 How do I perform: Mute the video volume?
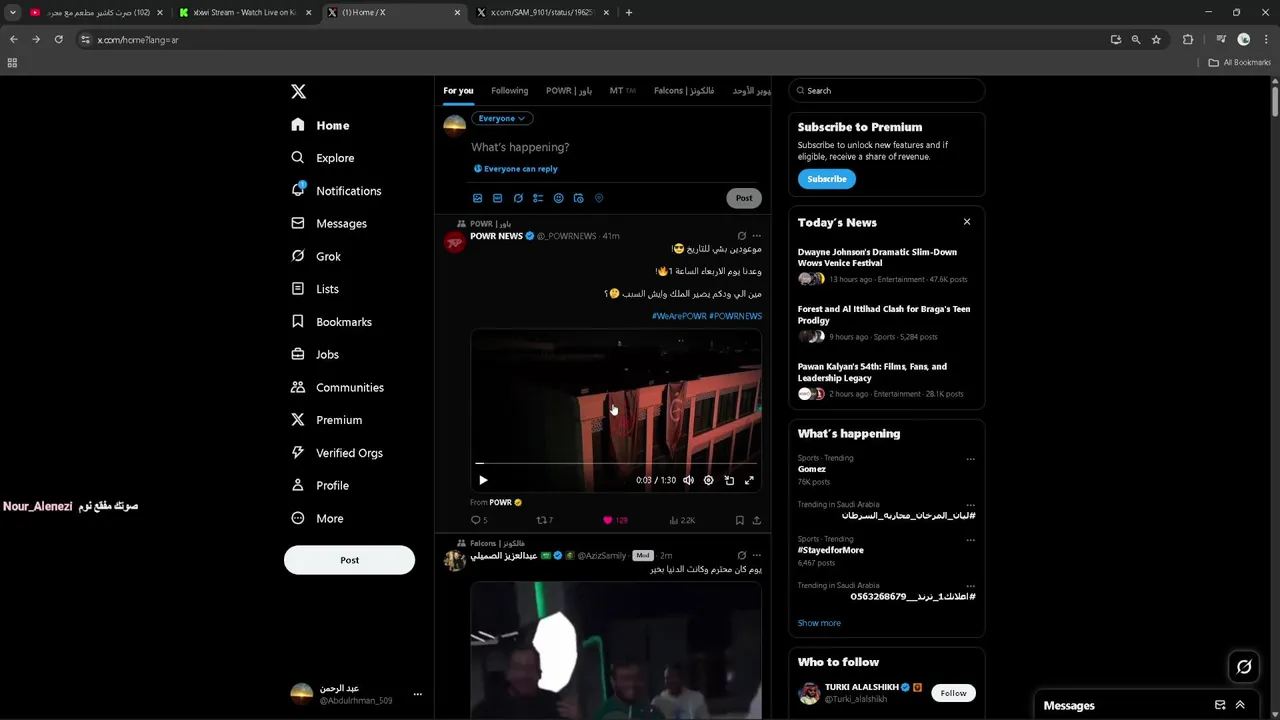[x=688, y=480]
